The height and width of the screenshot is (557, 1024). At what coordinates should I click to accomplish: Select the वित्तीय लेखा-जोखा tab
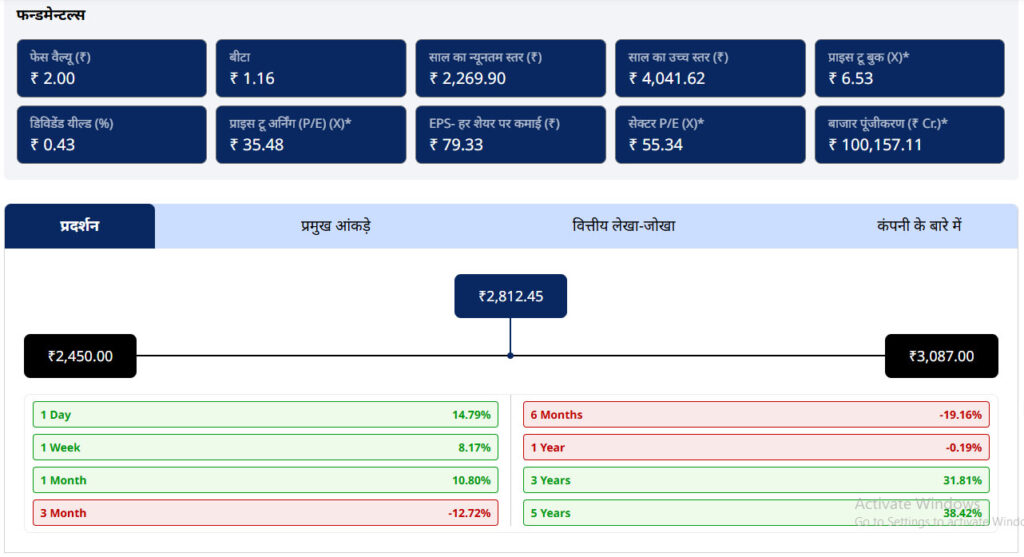click(x=623, y=226)
